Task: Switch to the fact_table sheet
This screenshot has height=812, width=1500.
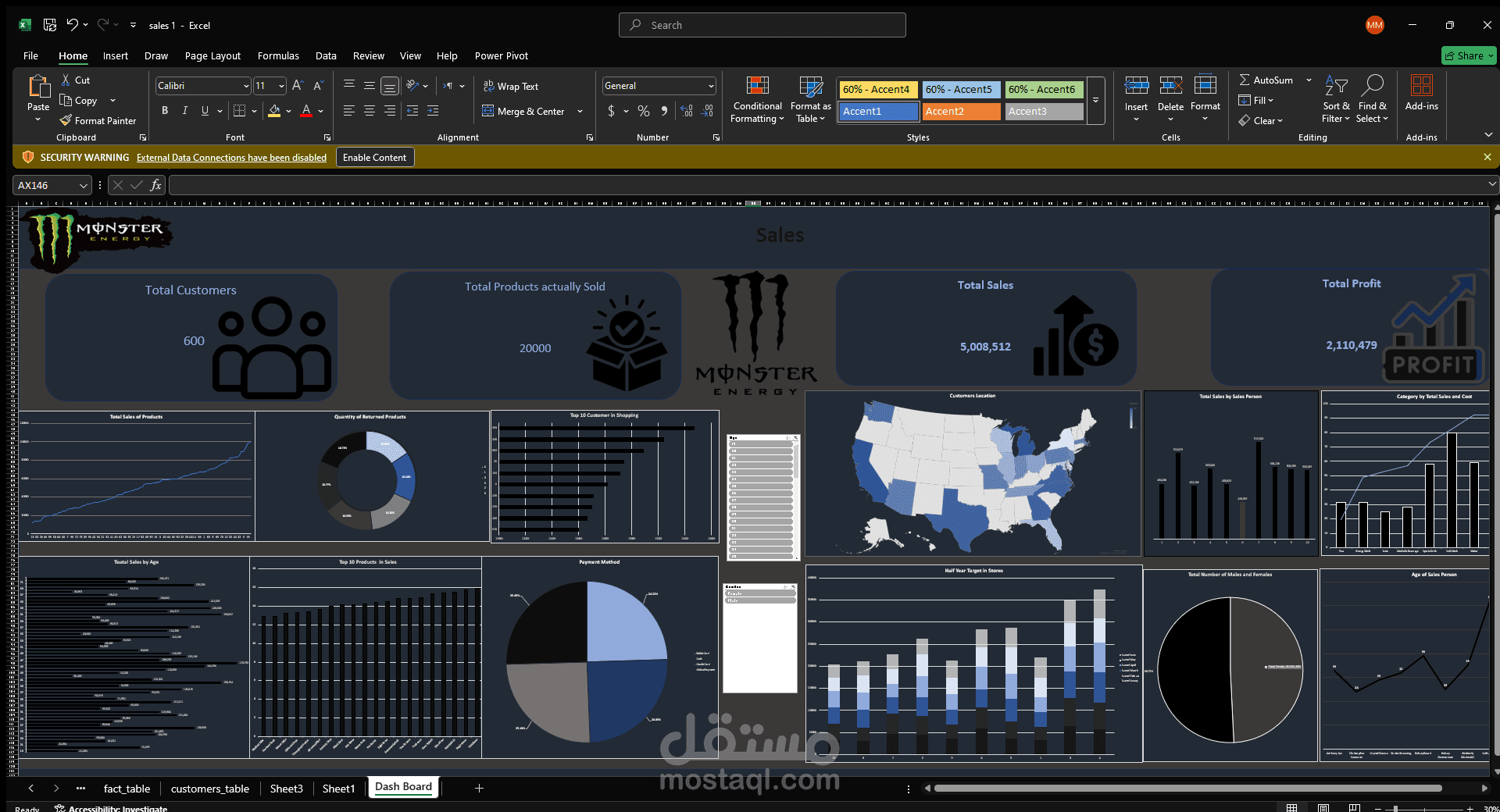Action: click(x=127, y=789)
